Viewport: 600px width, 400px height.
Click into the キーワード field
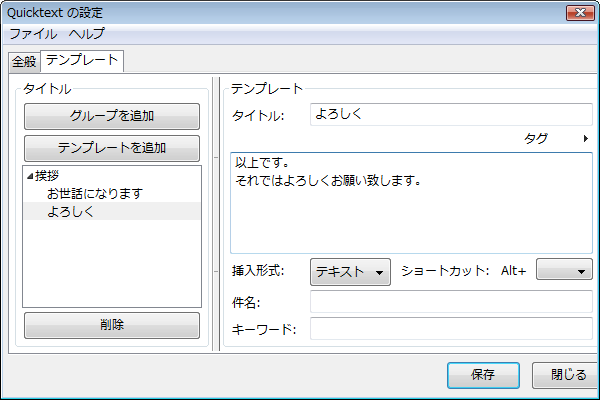pos(451,328)
